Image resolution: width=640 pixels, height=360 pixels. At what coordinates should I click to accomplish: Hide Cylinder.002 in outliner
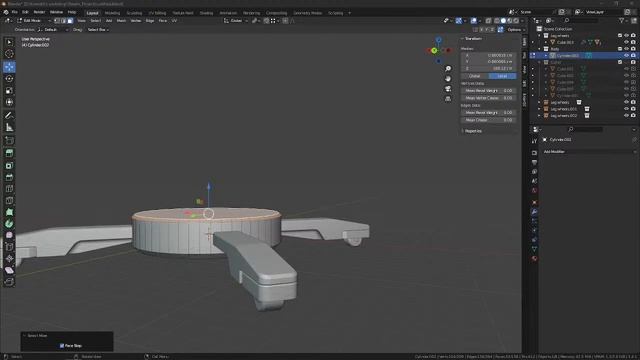coord(627,56)
